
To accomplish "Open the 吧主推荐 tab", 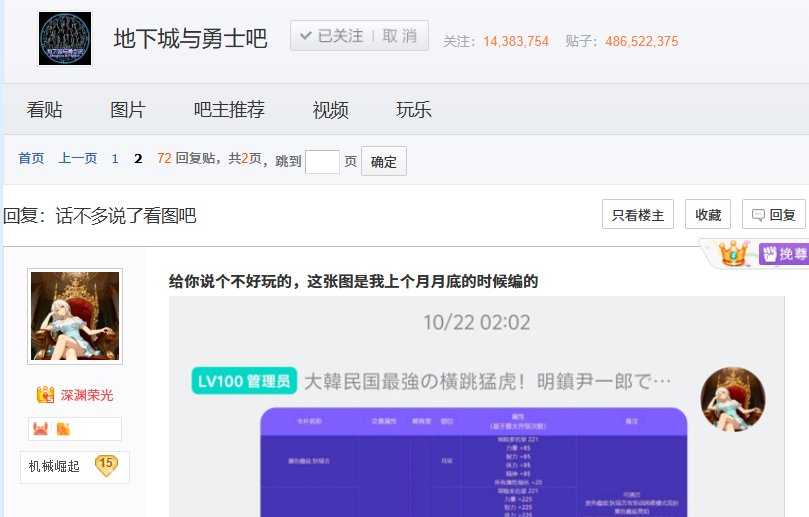I will (229, 109).
